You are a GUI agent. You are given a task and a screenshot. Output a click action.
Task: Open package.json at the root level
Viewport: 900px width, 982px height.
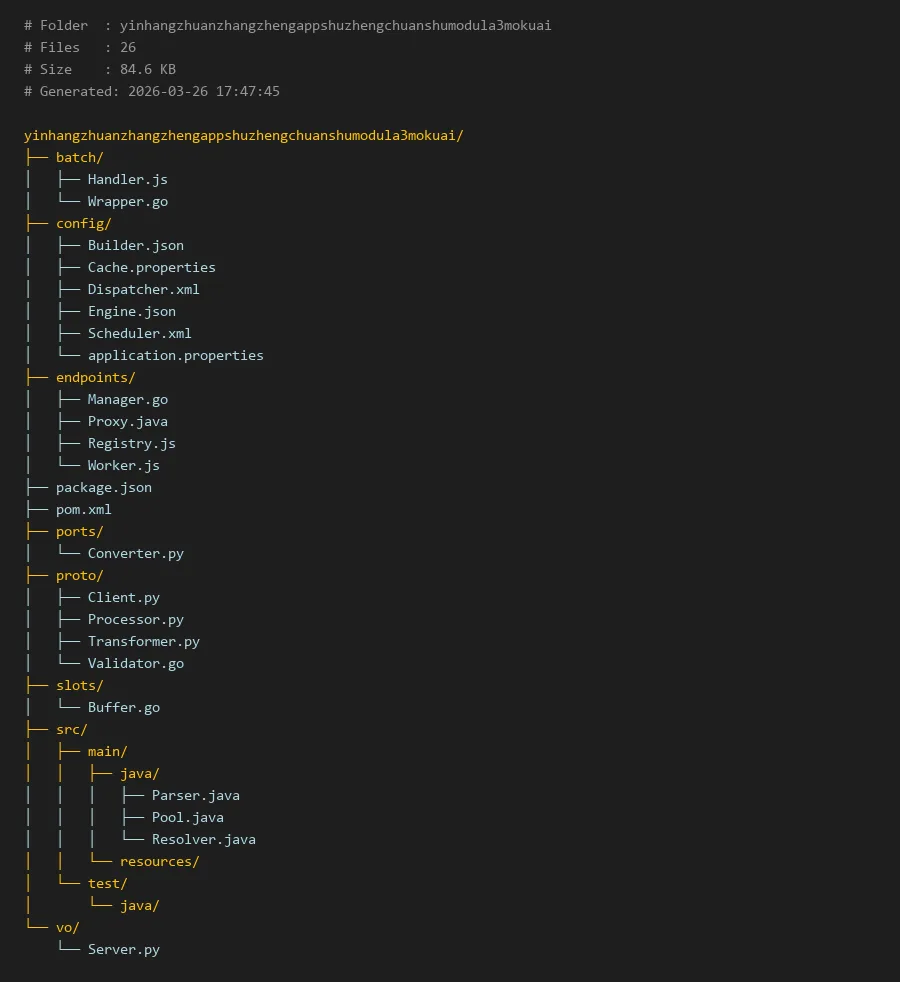tap(103, 487)
